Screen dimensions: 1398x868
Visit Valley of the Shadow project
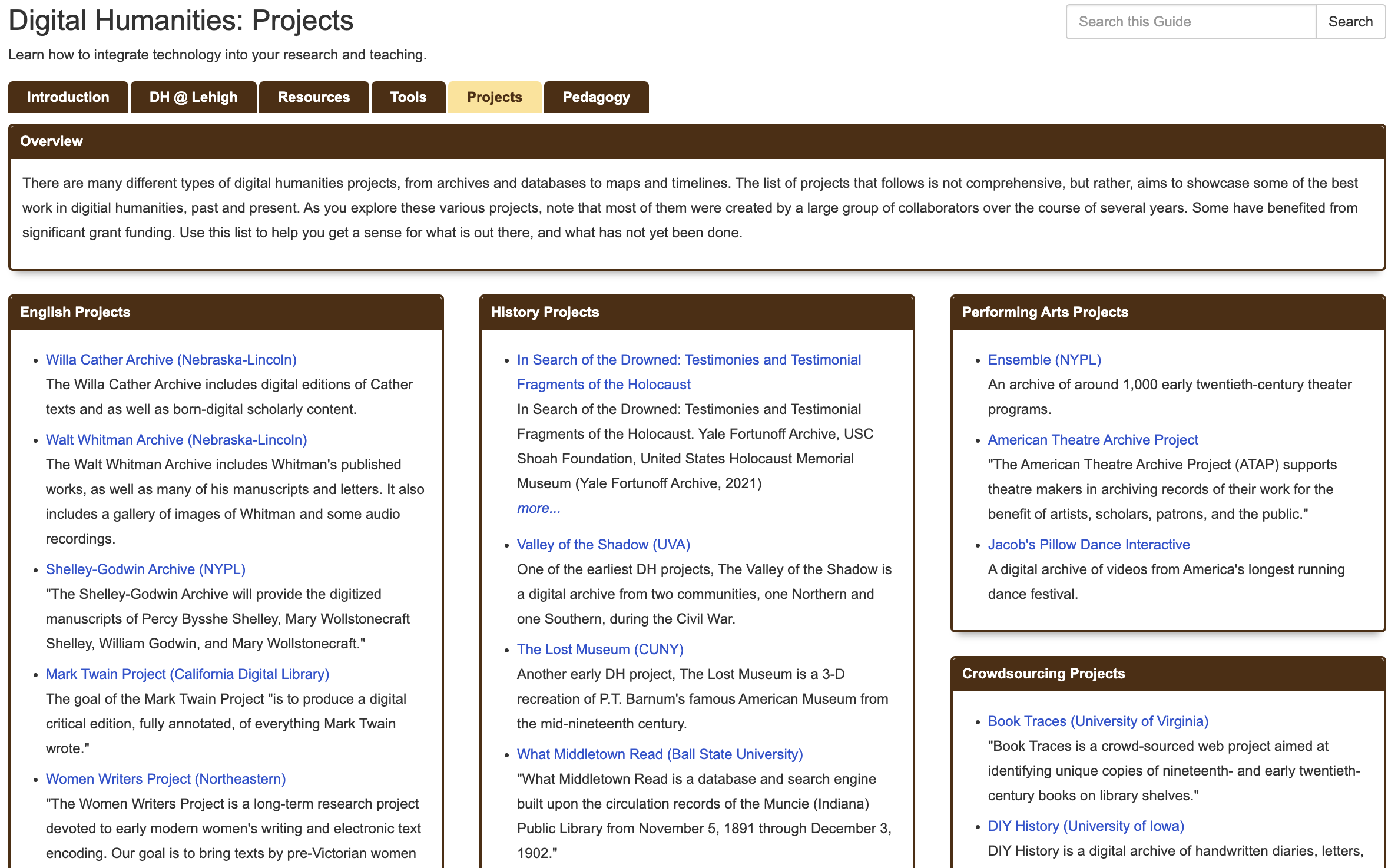point(604,544)
